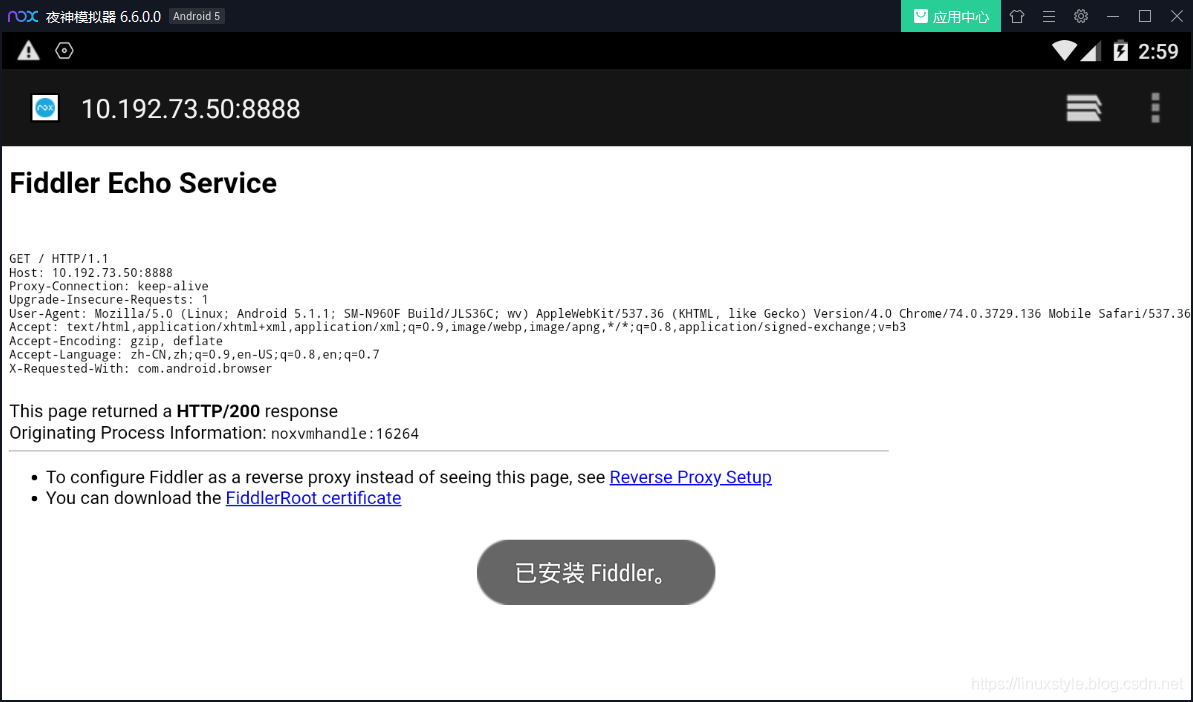Click the 夜神模拟器 6.6.0.0 title text
Screen dimensions: 1193x702
click(x=103, y=16)
